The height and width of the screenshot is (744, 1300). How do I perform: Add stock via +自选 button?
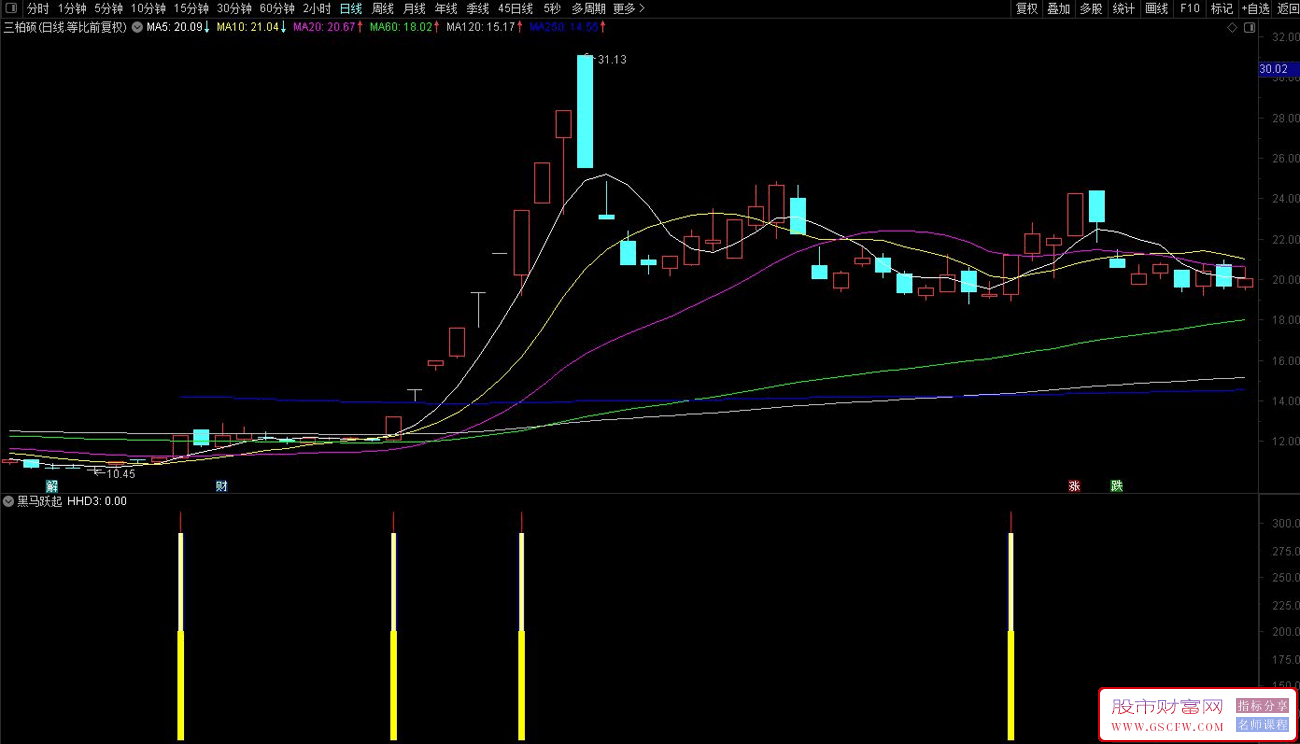click(x=1255, y=9)
